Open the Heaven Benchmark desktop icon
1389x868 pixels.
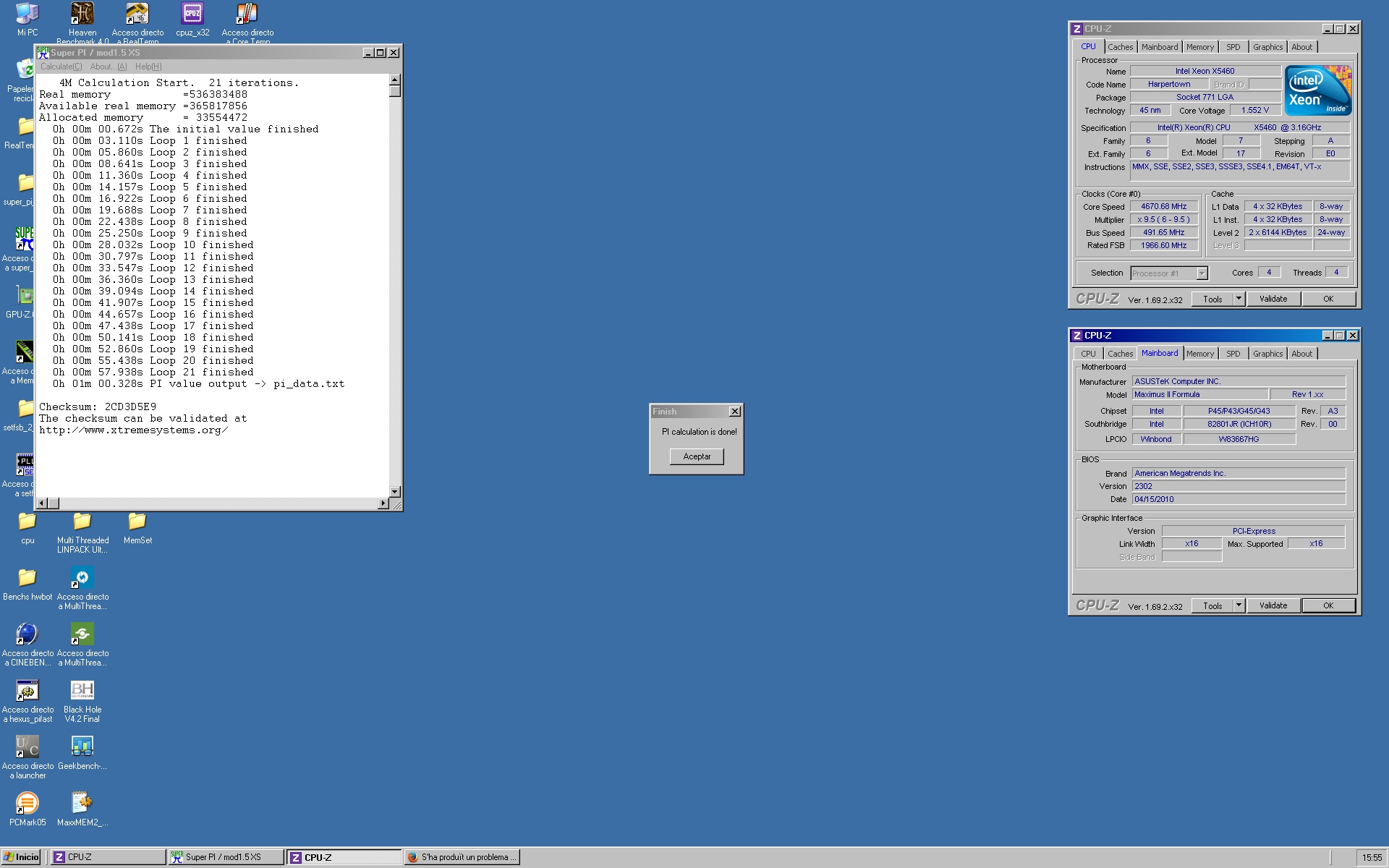tap(82, 14)
